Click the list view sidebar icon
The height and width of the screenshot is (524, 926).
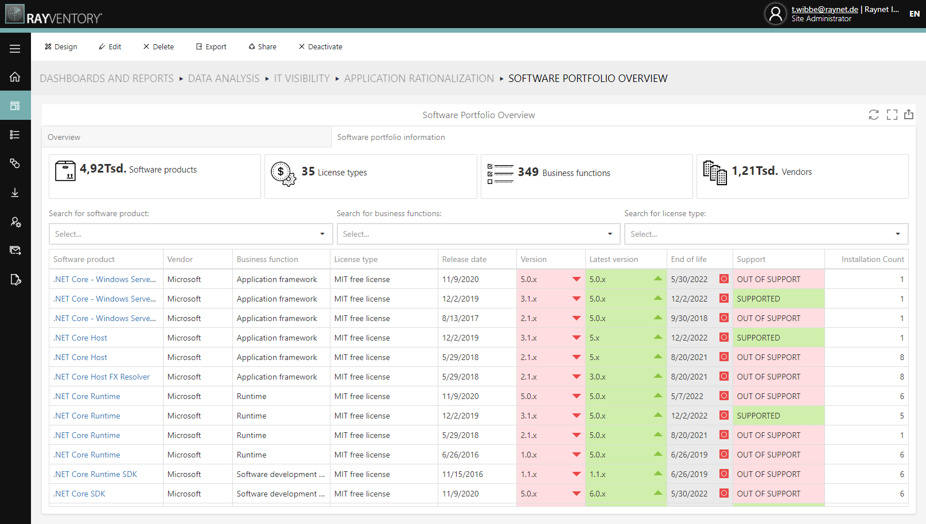15,135
